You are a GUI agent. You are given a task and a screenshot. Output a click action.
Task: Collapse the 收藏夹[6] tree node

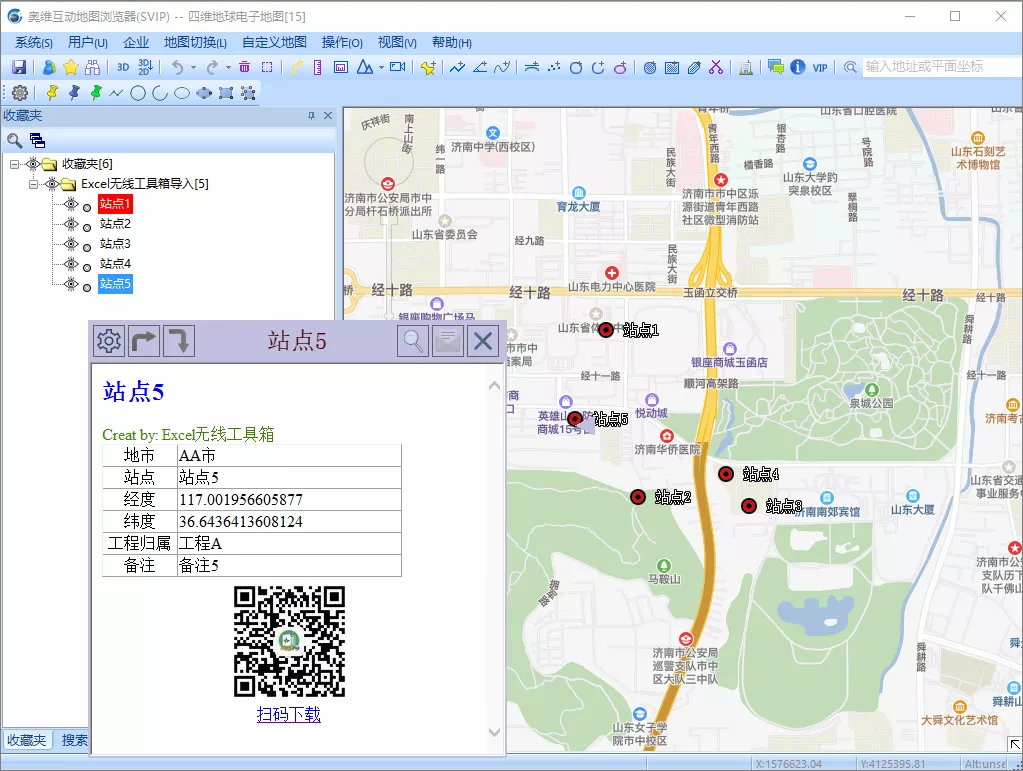pos(14,164)
